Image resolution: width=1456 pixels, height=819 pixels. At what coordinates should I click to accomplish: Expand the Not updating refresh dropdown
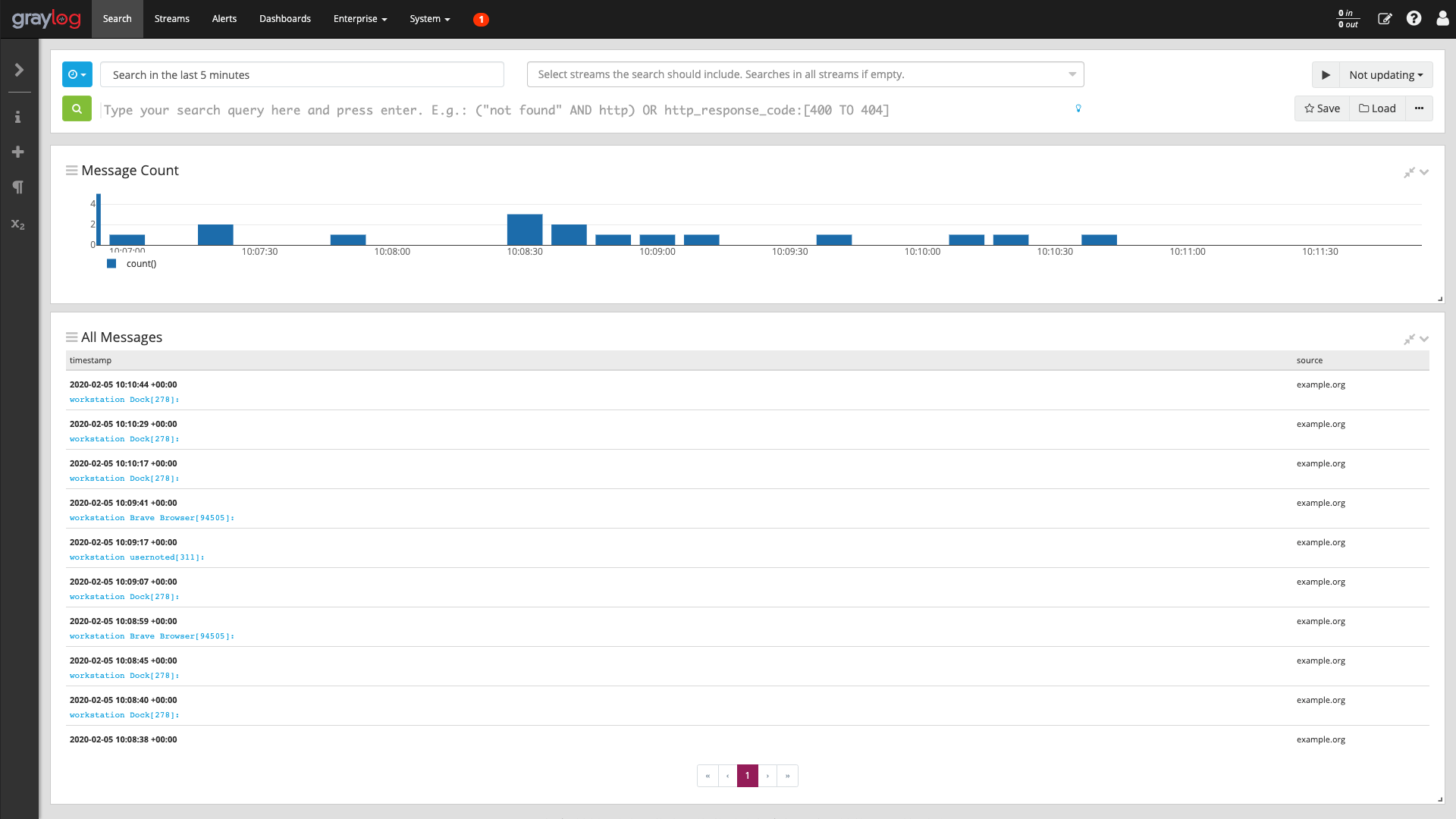point(1385,74)
